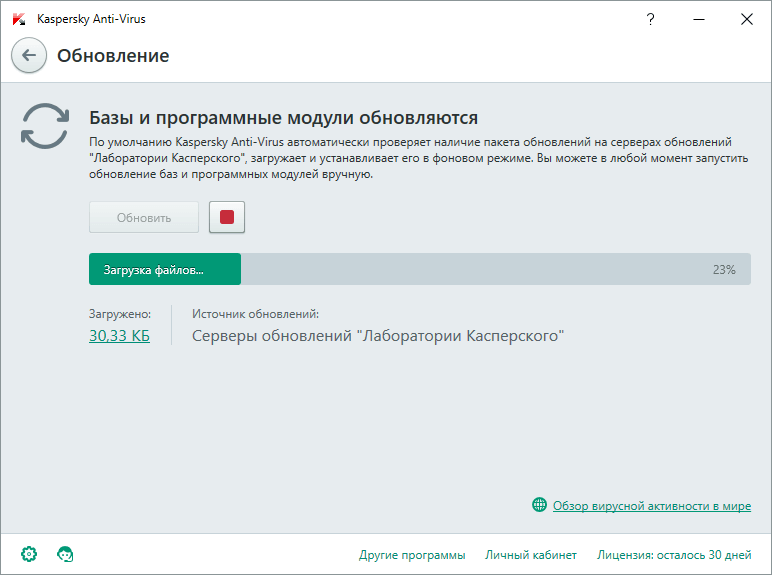This screenshot has width=772, height=575.
Task: Open Обзор вирусной активности в мире link
Action: point(652,506)
